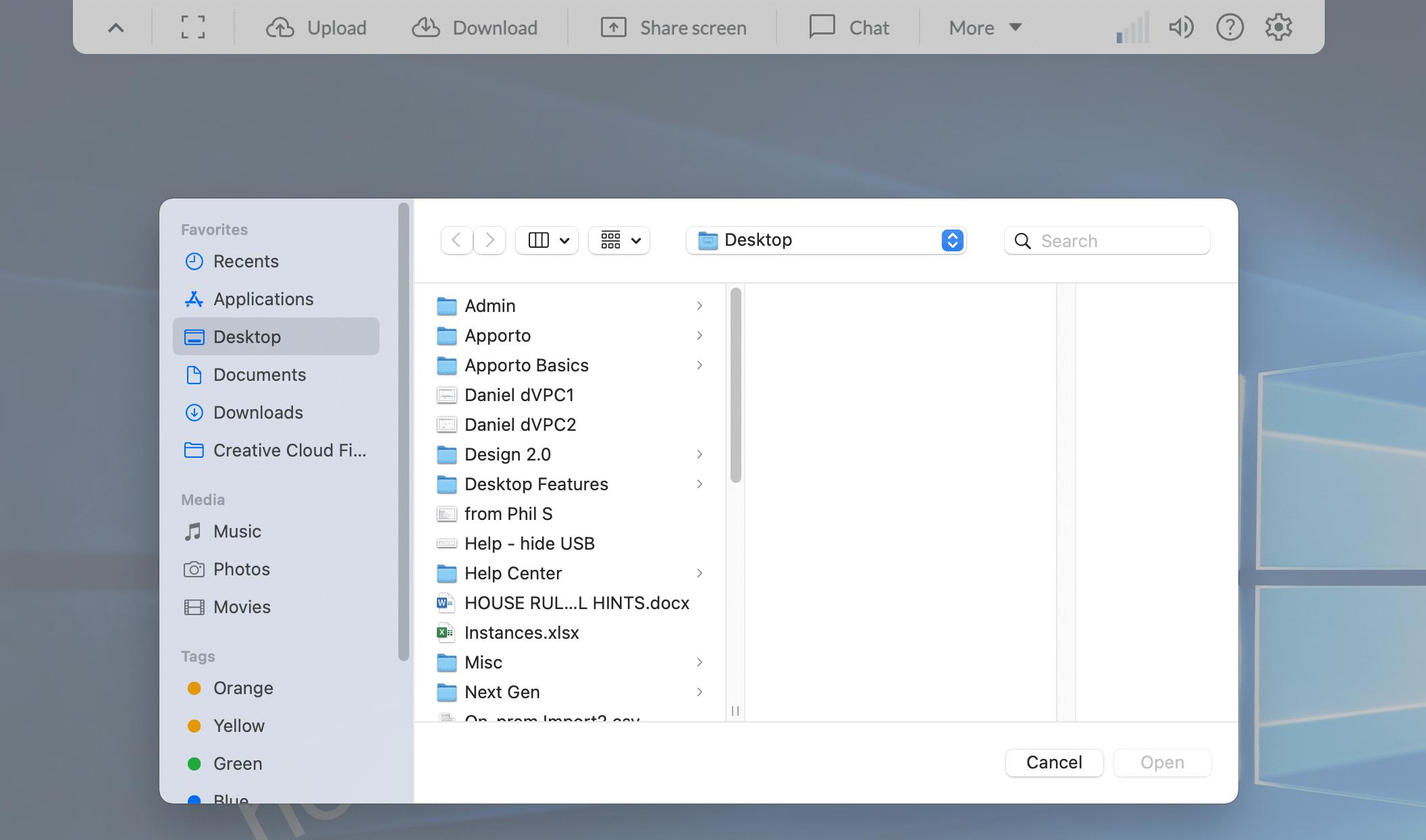Screen dimensions: 1426x840
Task: Click the Cancel button
Action: click(x=1054, y=762)
